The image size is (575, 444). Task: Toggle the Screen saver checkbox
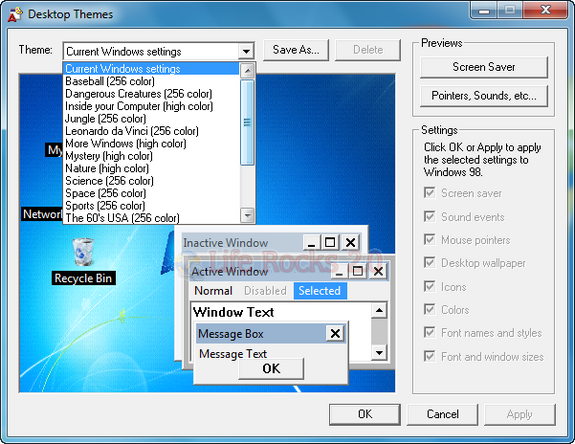coord(429,193)
